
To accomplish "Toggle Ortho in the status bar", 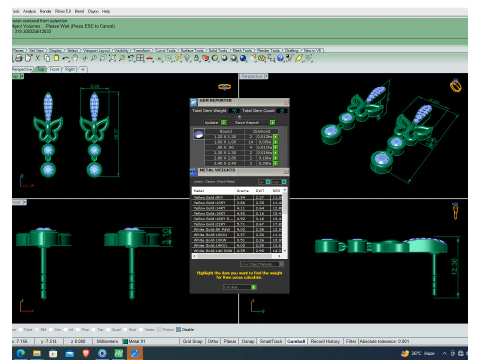I will 213,341.
